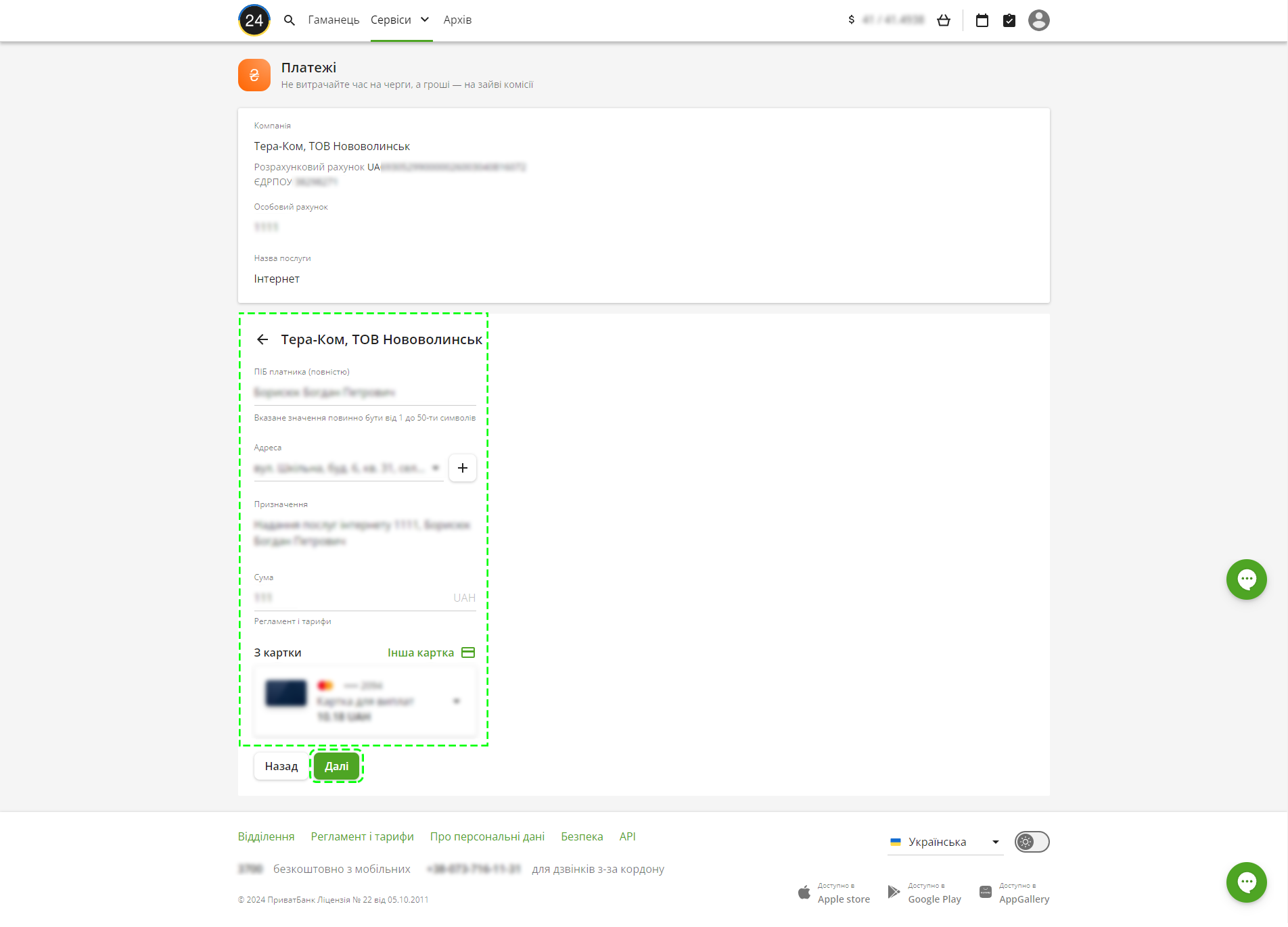Open the lower green chat bubble
This screenshot has width=1288, height=927.
[1247, 882]
